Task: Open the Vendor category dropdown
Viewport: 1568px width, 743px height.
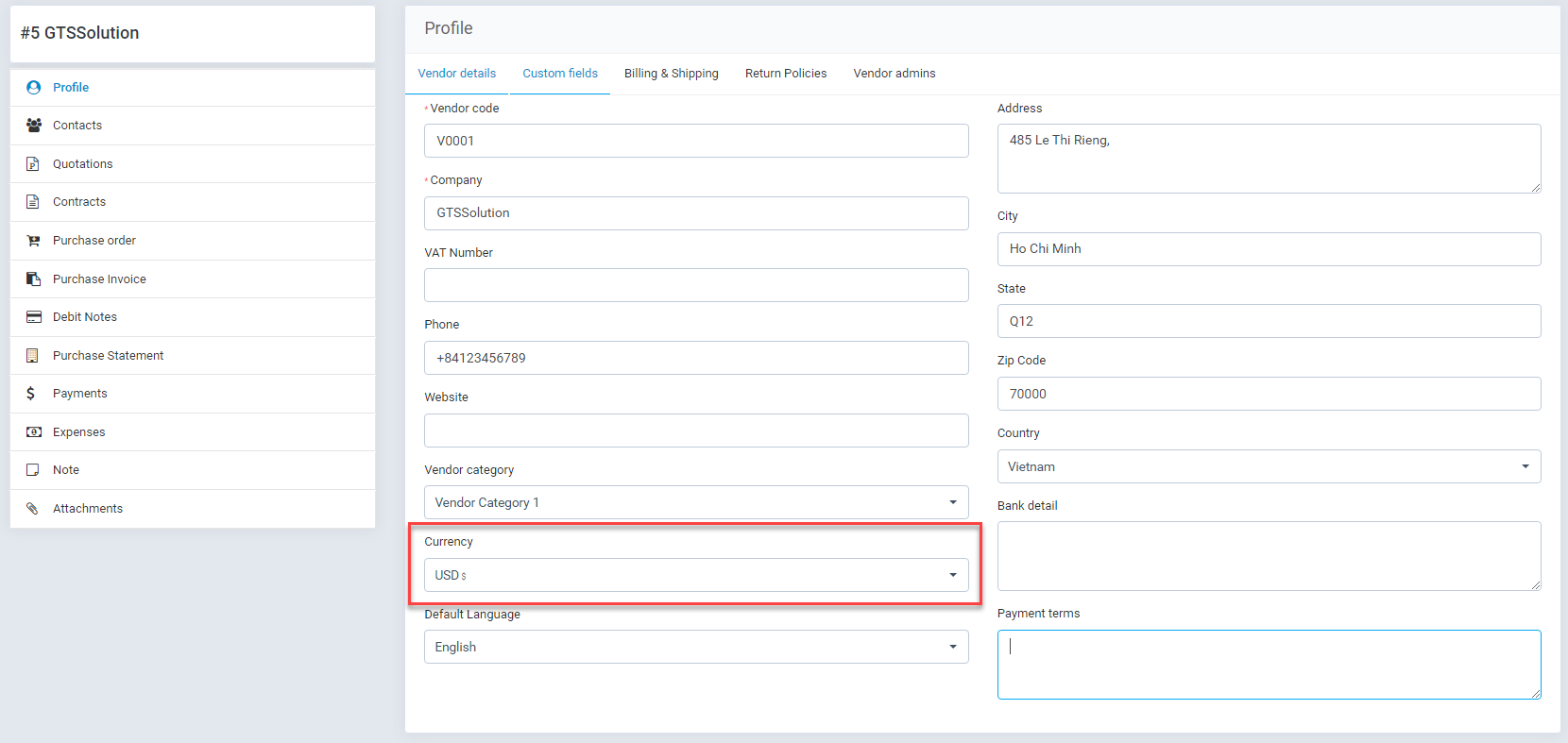Action: [x=696, y=502]
